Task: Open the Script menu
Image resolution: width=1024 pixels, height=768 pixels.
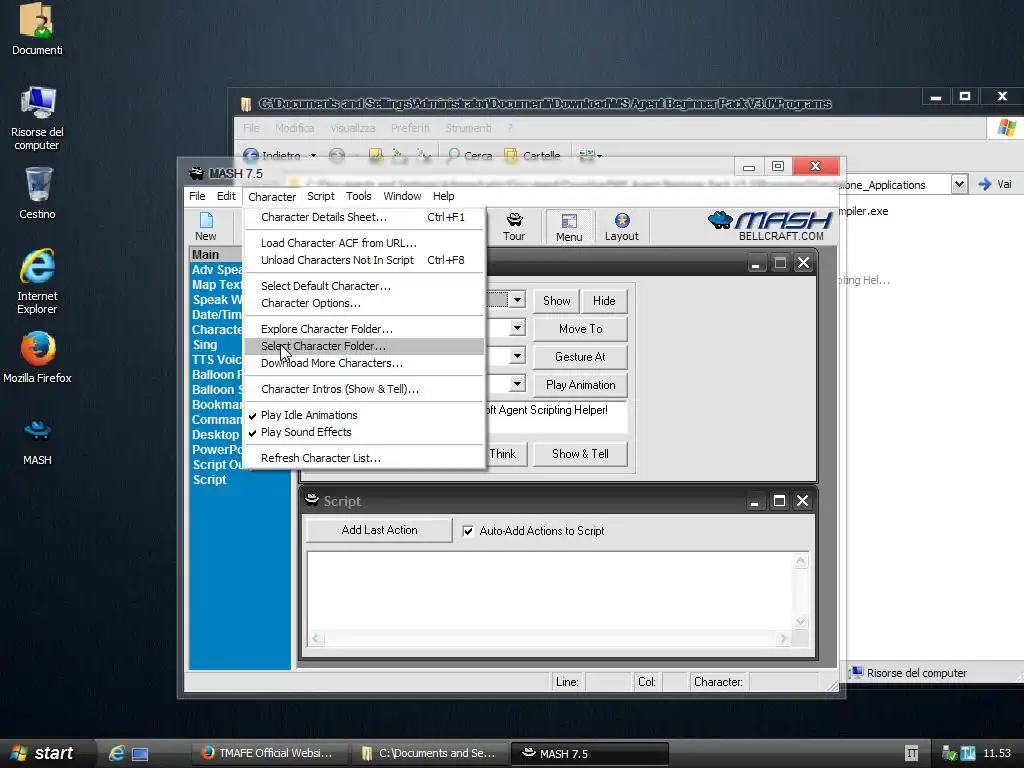Action: [x=321, y=196]
